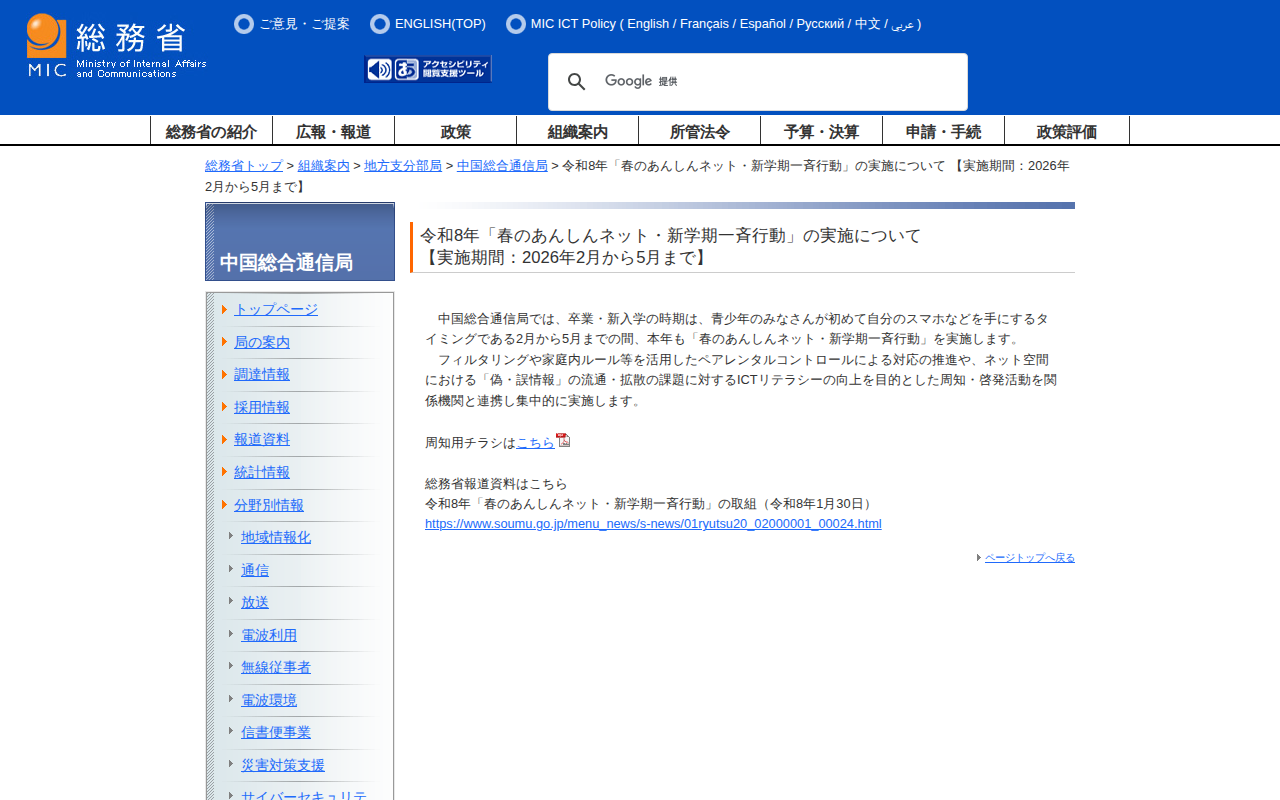This screenshot has width=1280, height=800.
Task: Open the こちら flyer link
Action: pos(535,442)
